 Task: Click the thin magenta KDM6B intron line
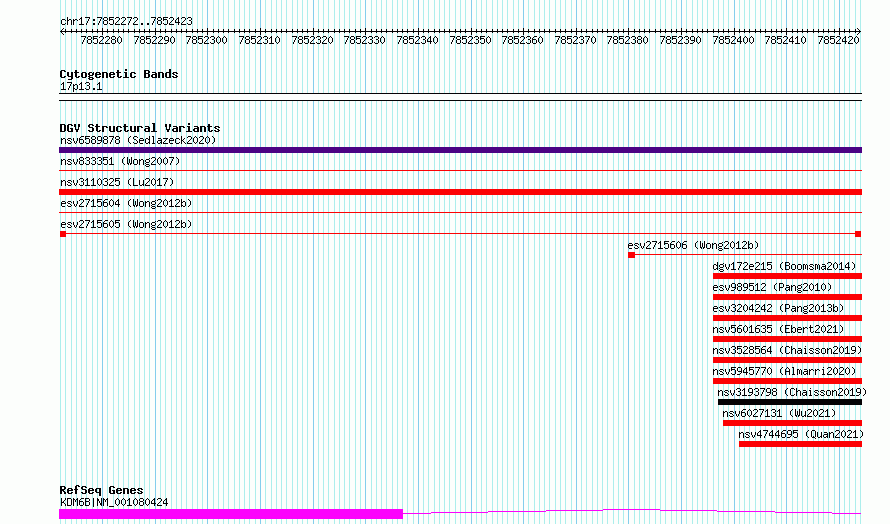632,510
